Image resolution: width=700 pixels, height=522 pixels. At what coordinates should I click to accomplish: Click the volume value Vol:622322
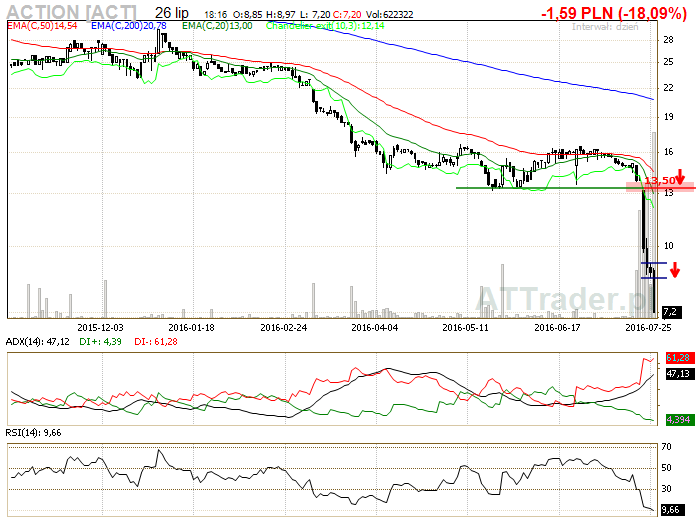coord(389,15)
